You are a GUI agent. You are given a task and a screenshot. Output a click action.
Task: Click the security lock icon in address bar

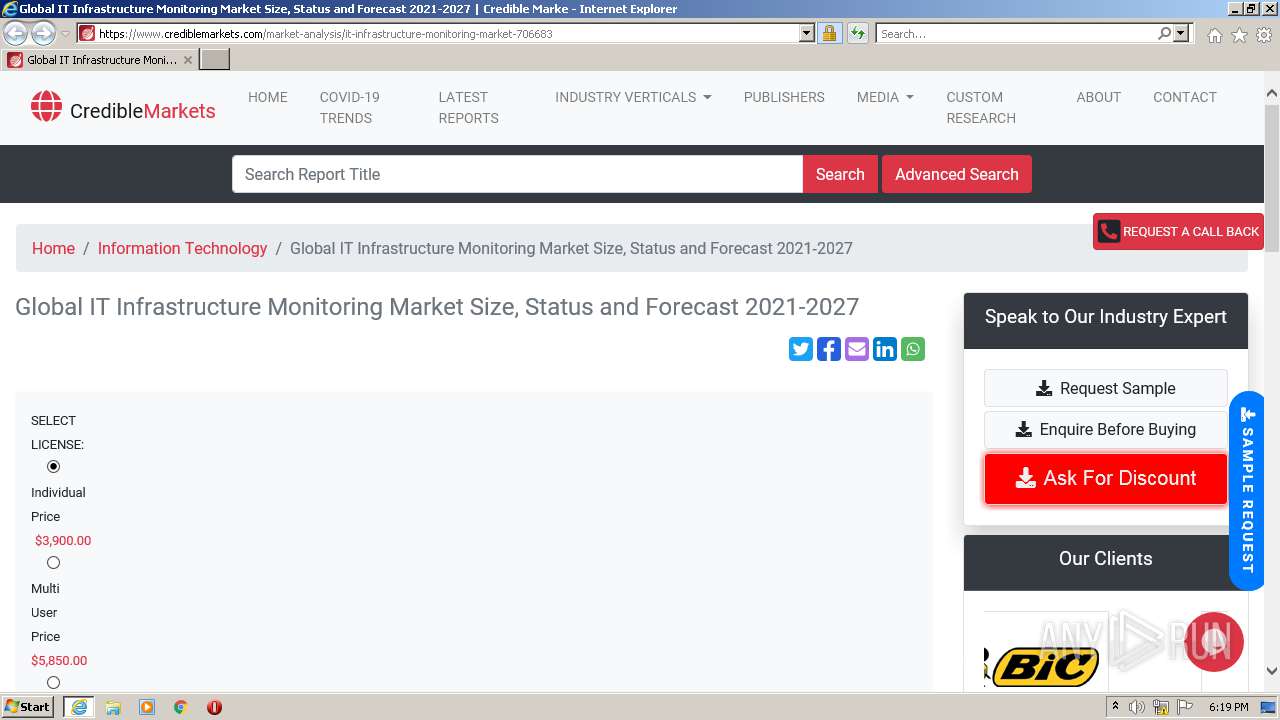point(829,33)
